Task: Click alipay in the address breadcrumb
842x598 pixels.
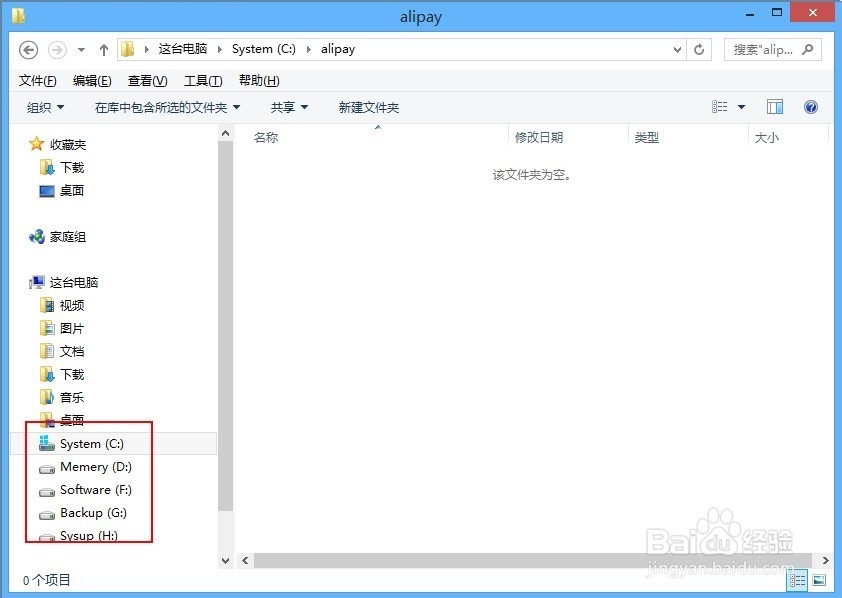Action: [338, 49]
